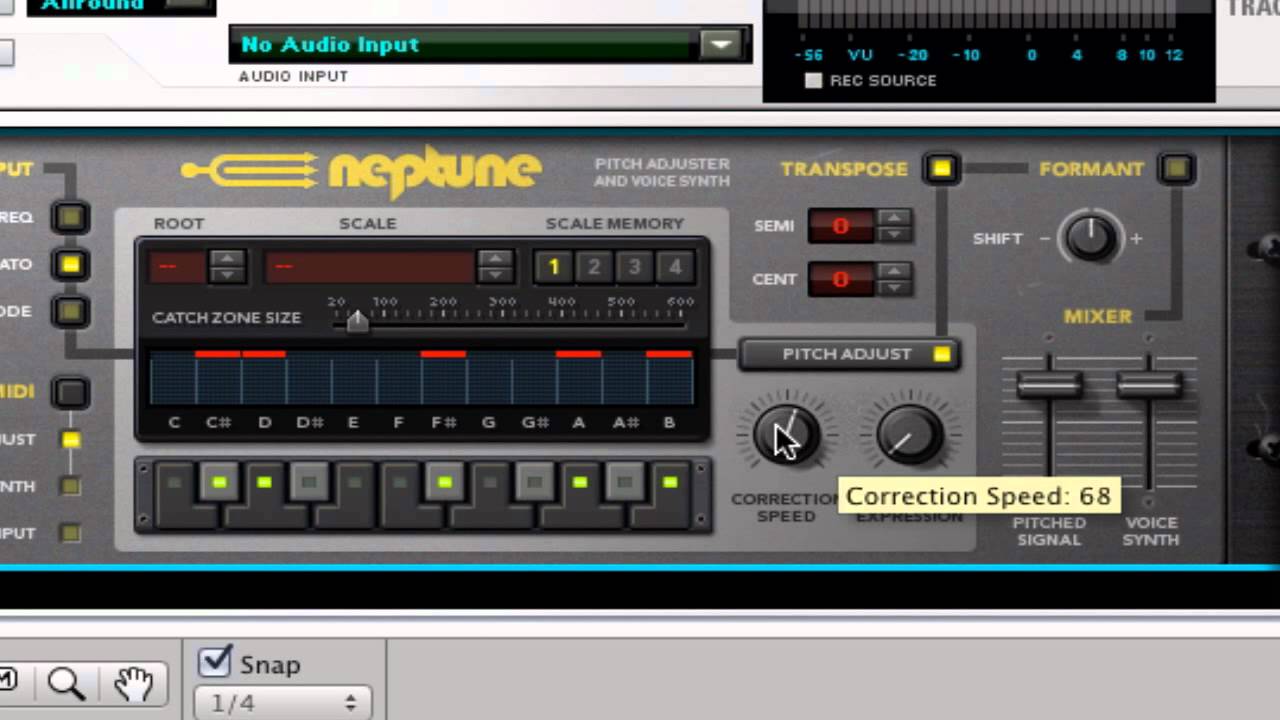Select the magnifying glass zoom tool
The image size is (1280, 720).
67,683
